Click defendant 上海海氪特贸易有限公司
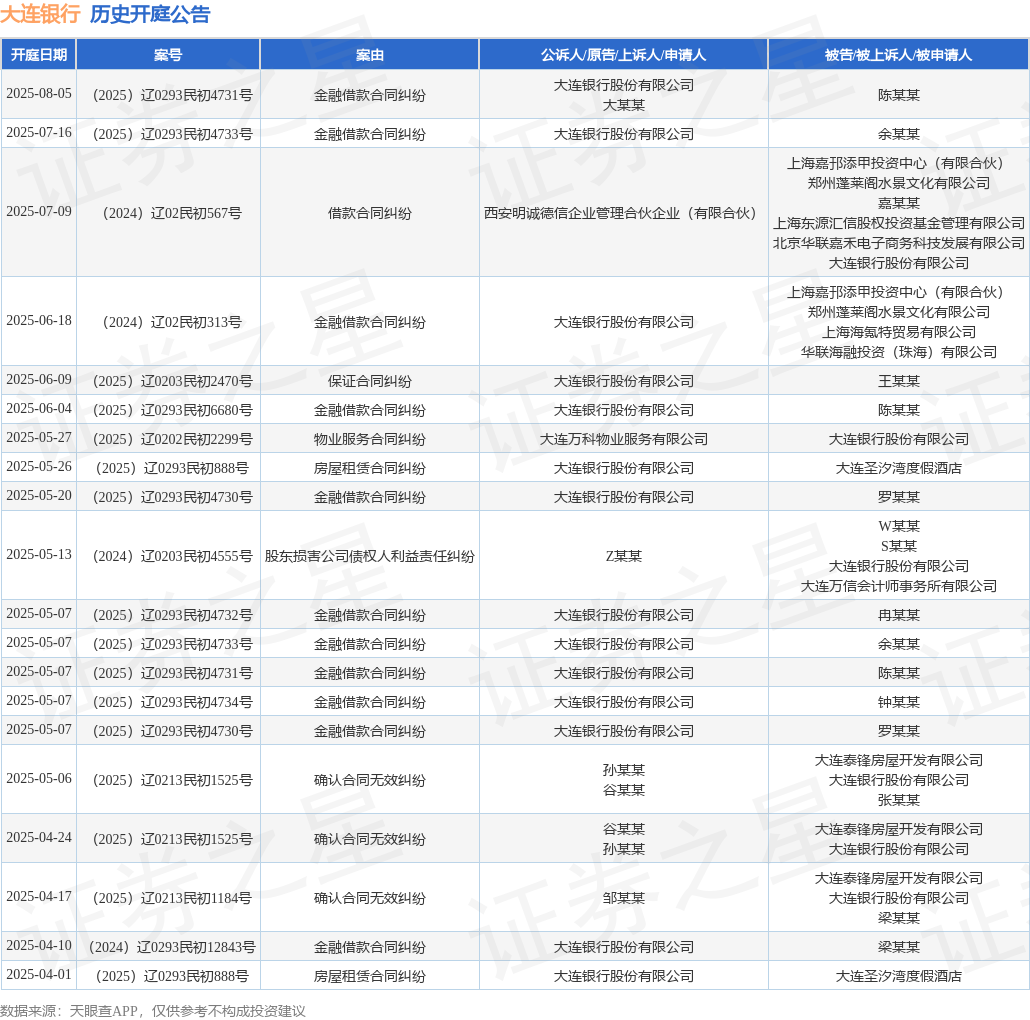The image size is (1030, 1020). pos(899,332)
